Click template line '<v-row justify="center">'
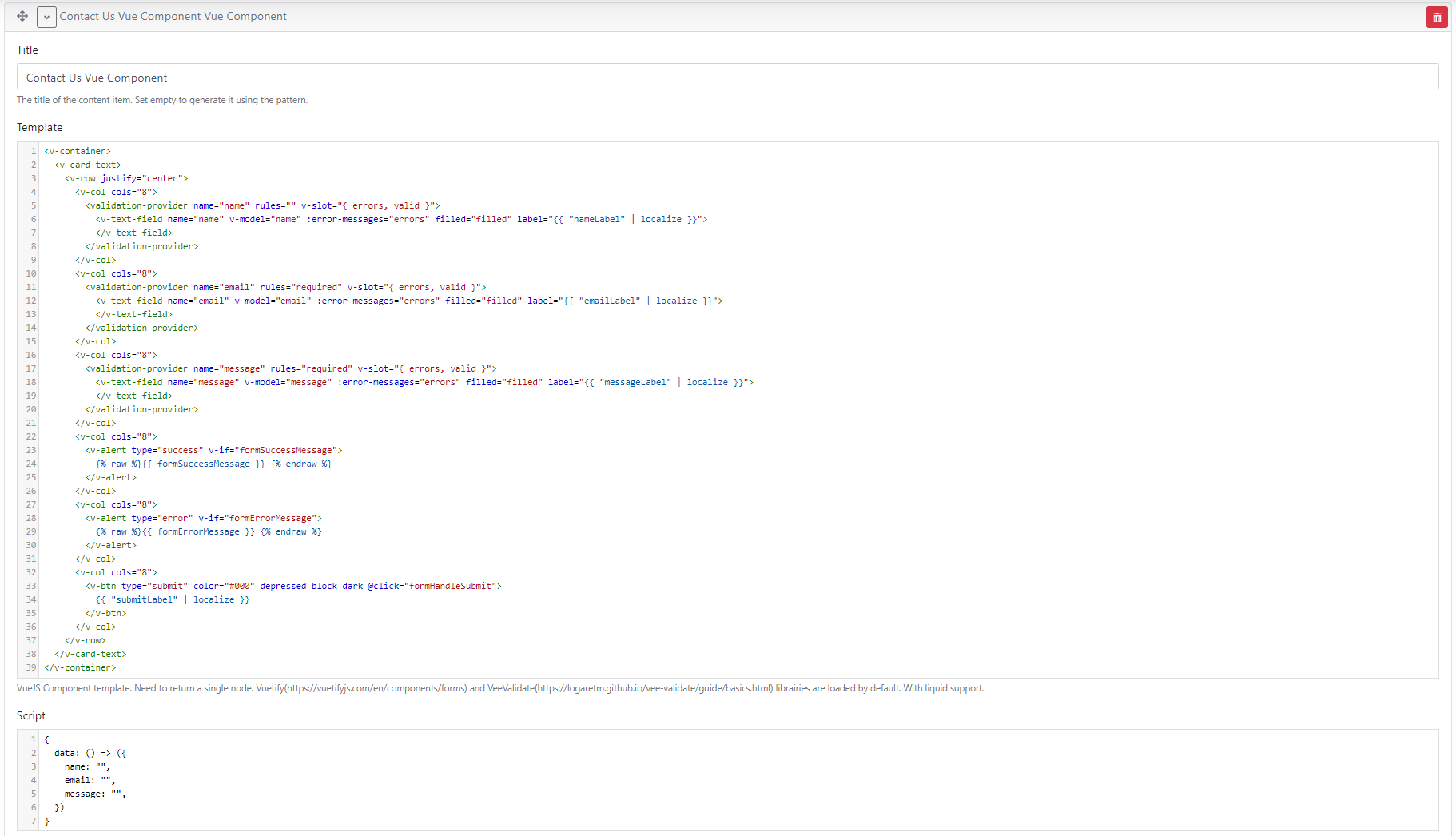Viewport: 1456px width, 836px height. [127, 178]
